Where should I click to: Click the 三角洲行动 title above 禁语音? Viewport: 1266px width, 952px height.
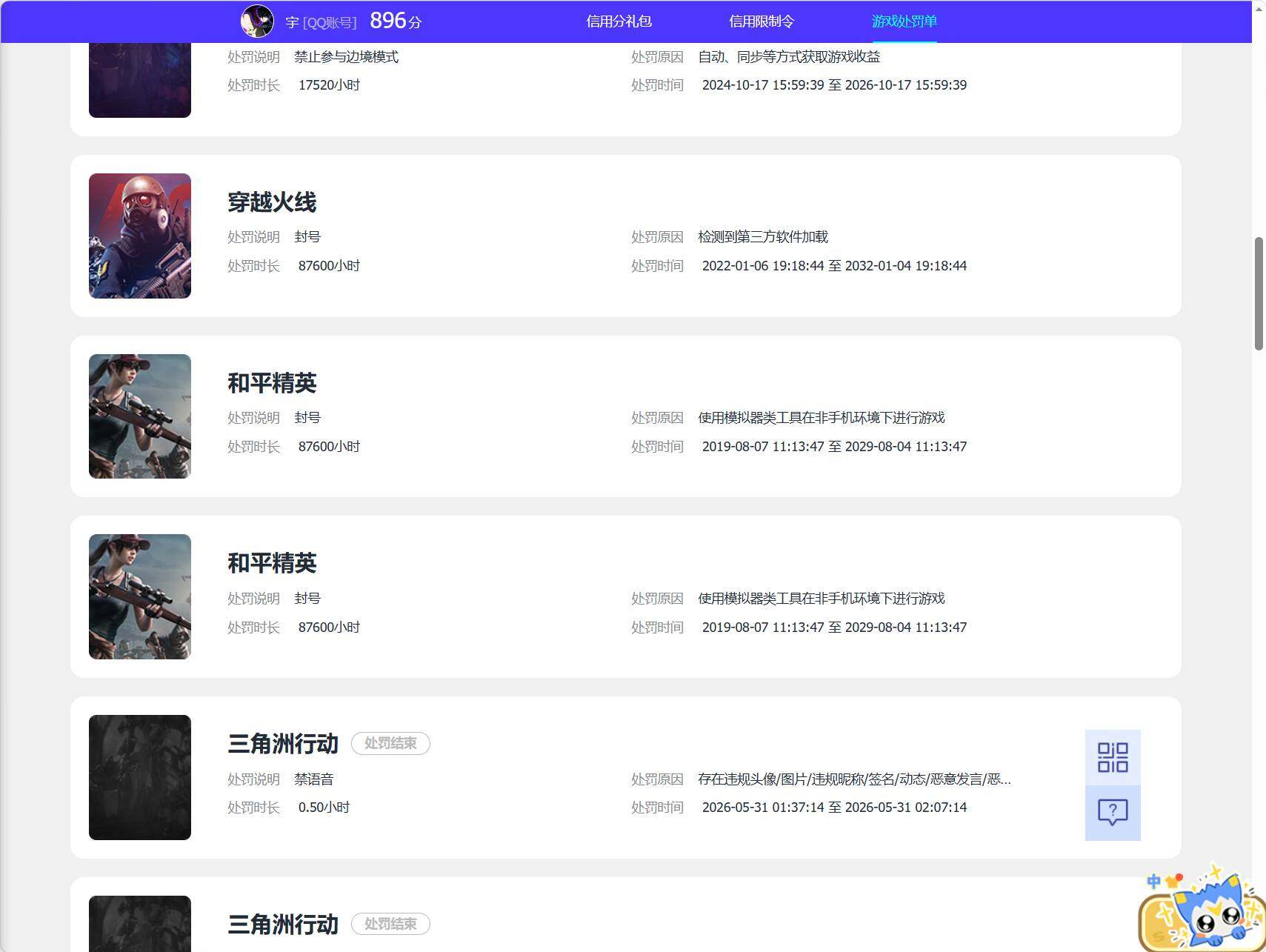click(283, 743)
